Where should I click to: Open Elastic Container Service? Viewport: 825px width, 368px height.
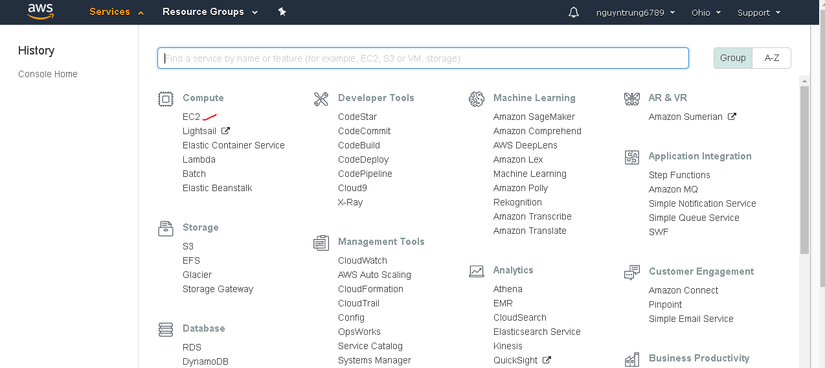(x=234, y=145)
